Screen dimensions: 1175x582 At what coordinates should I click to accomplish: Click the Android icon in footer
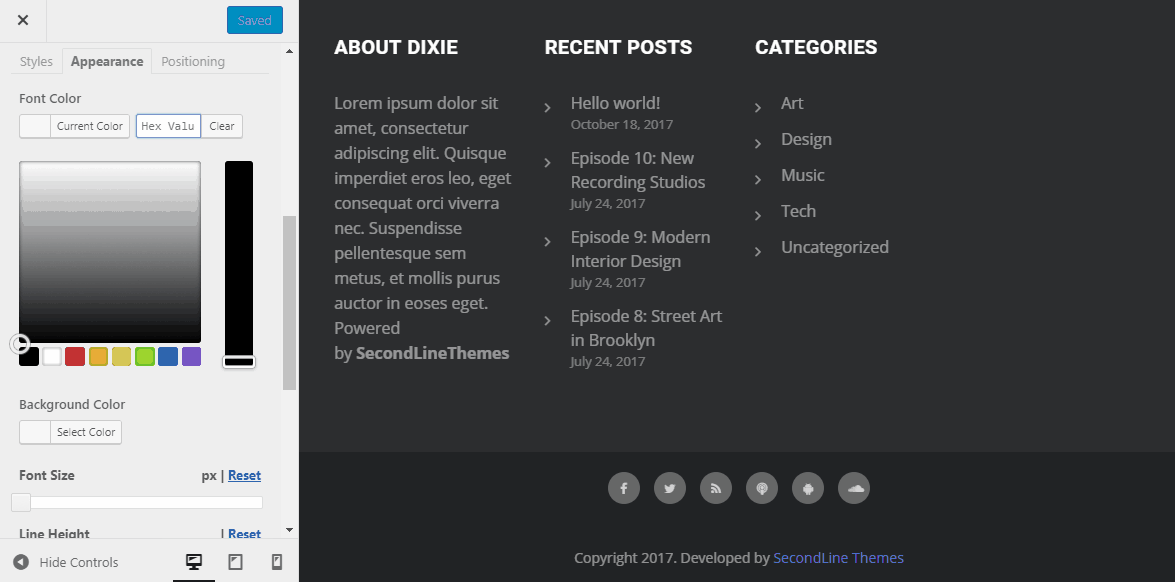click(808, 488)
